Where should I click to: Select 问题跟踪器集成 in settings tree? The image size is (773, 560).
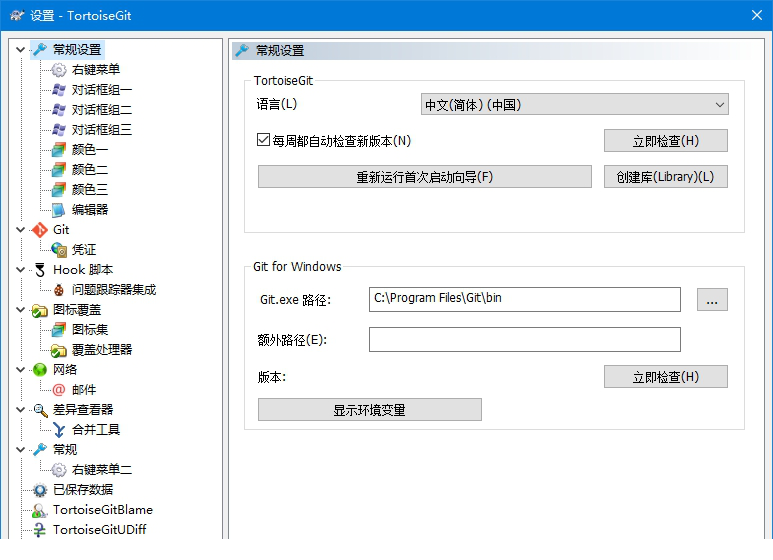[114, 290]
